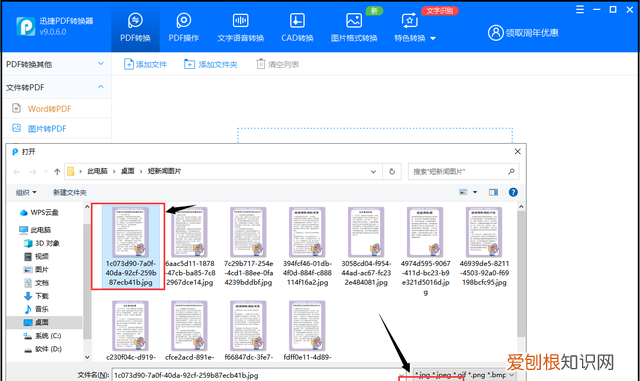The image size is (640, 381).
Task: Select 视频 folder in tree
Action: 36,256
